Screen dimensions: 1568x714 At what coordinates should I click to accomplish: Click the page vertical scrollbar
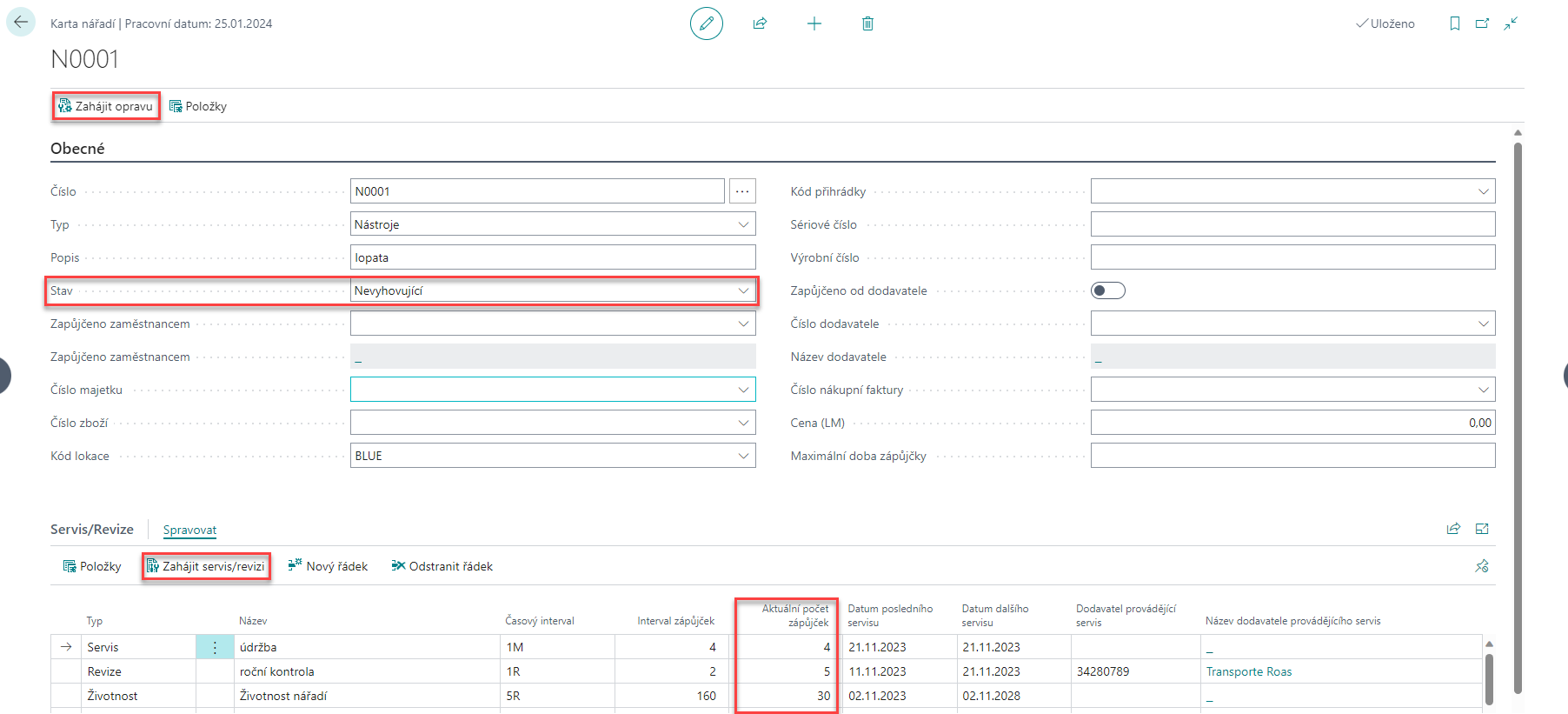pyautogui.click(x=1518, y=417)
